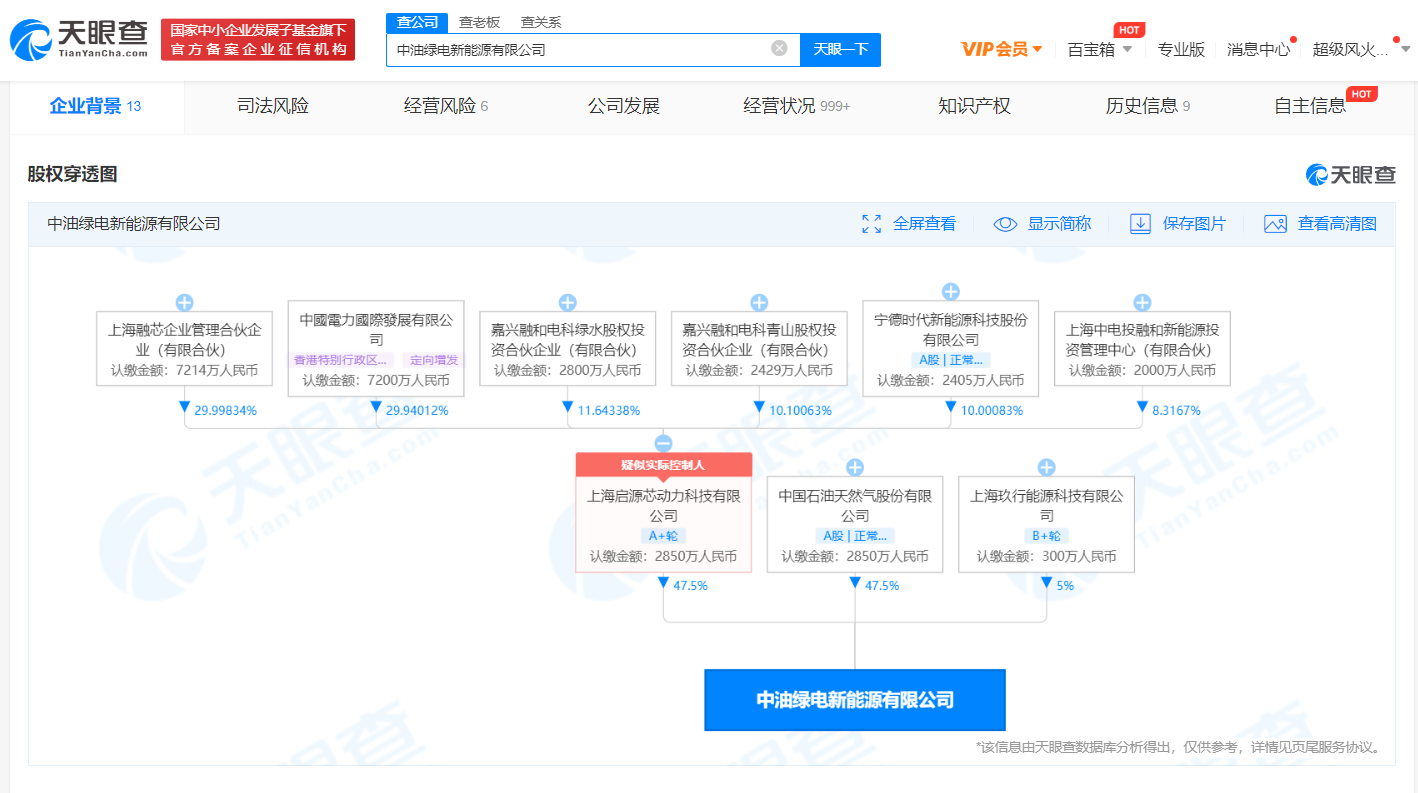Switch to the 司法风险 tab

(x=272, y=106)
